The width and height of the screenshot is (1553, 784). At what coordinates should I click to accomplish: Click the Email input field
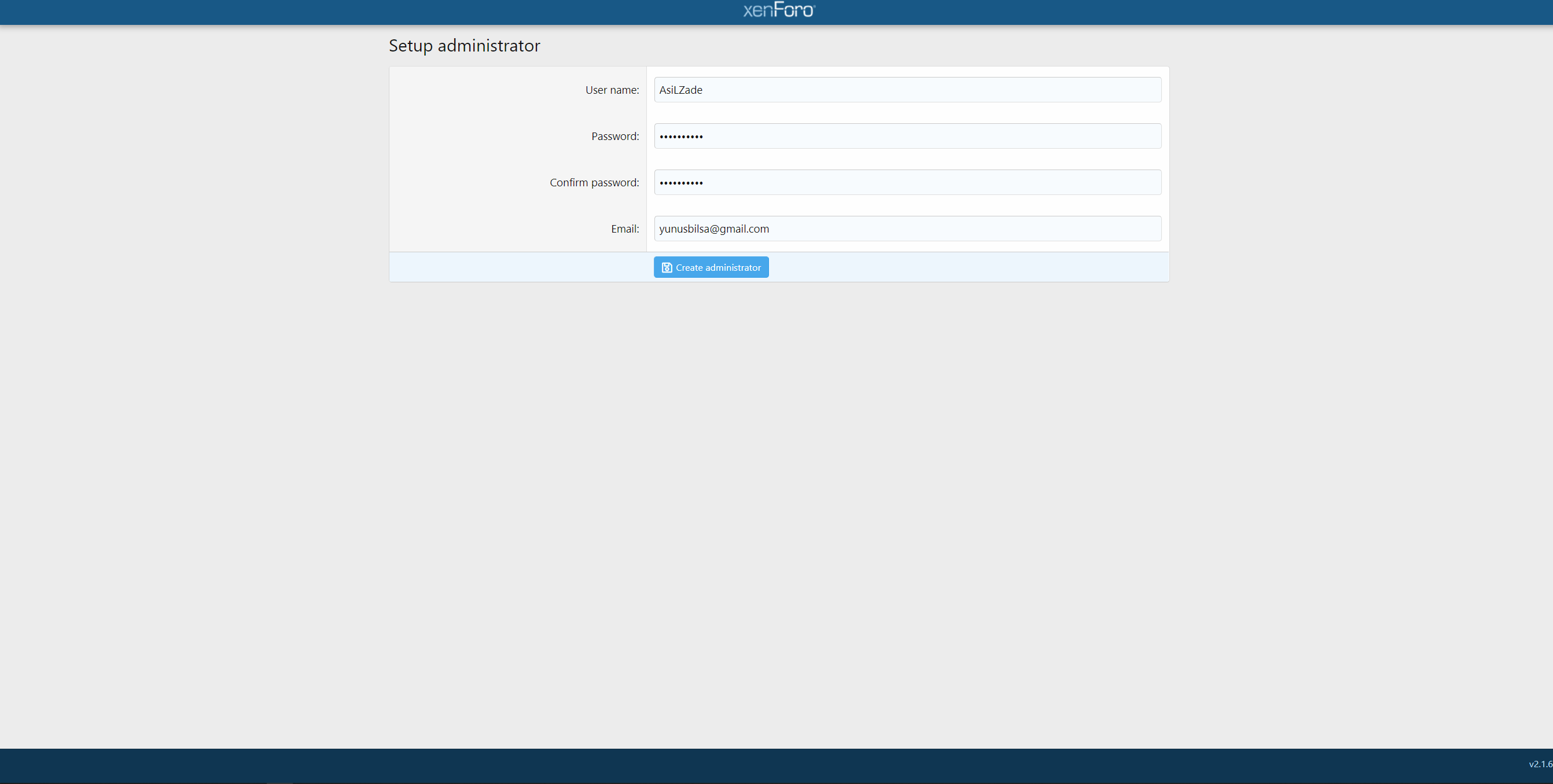[x=907, y=229]
